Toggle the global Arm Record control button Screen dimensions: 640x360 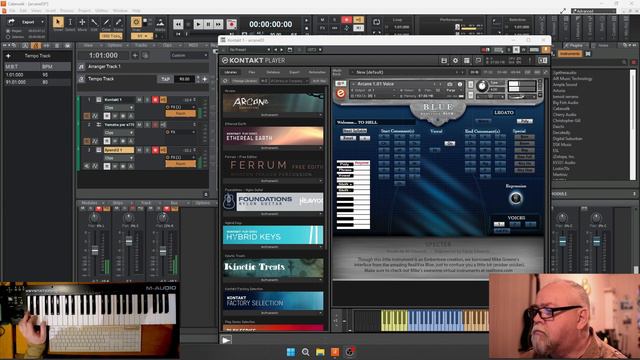[x=347, y=20]
